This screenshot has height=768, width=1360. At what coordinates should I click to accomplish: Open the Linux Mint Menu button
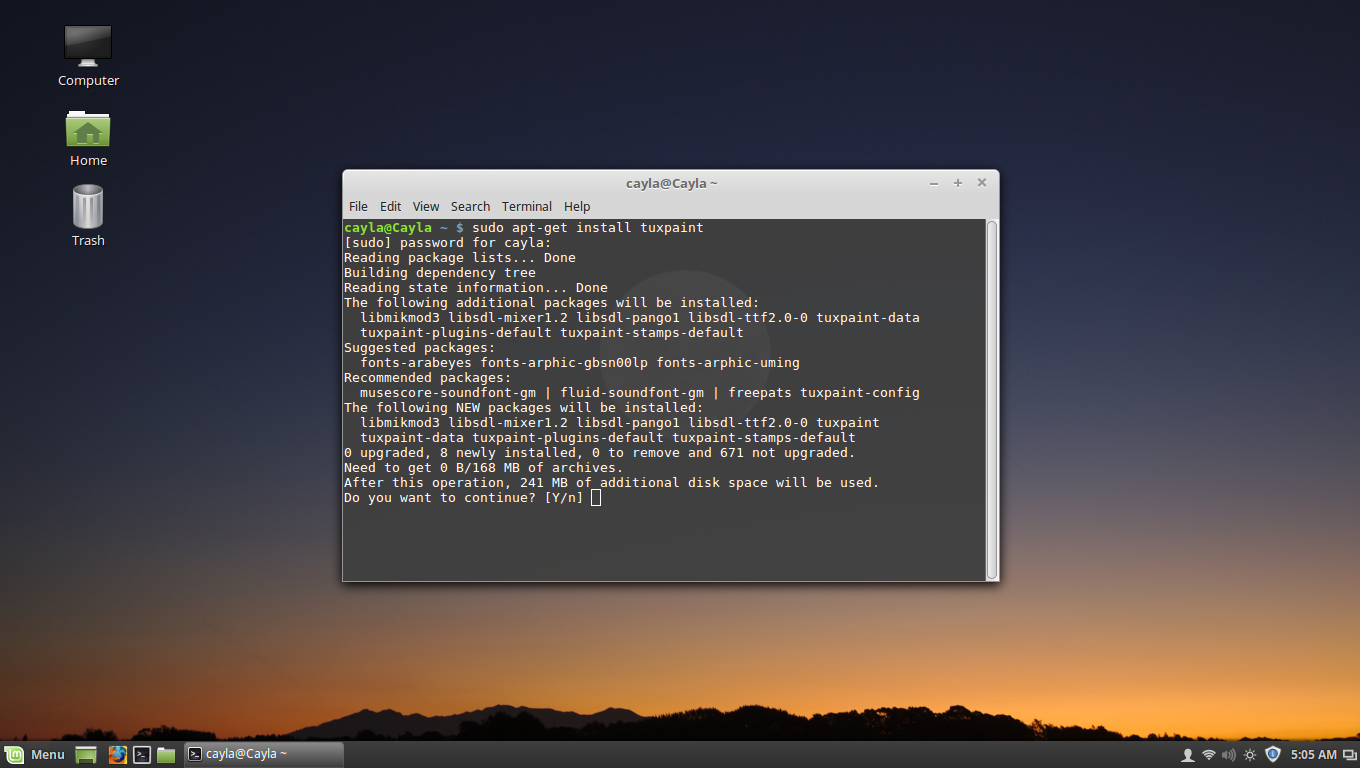(x=35, y=754)
